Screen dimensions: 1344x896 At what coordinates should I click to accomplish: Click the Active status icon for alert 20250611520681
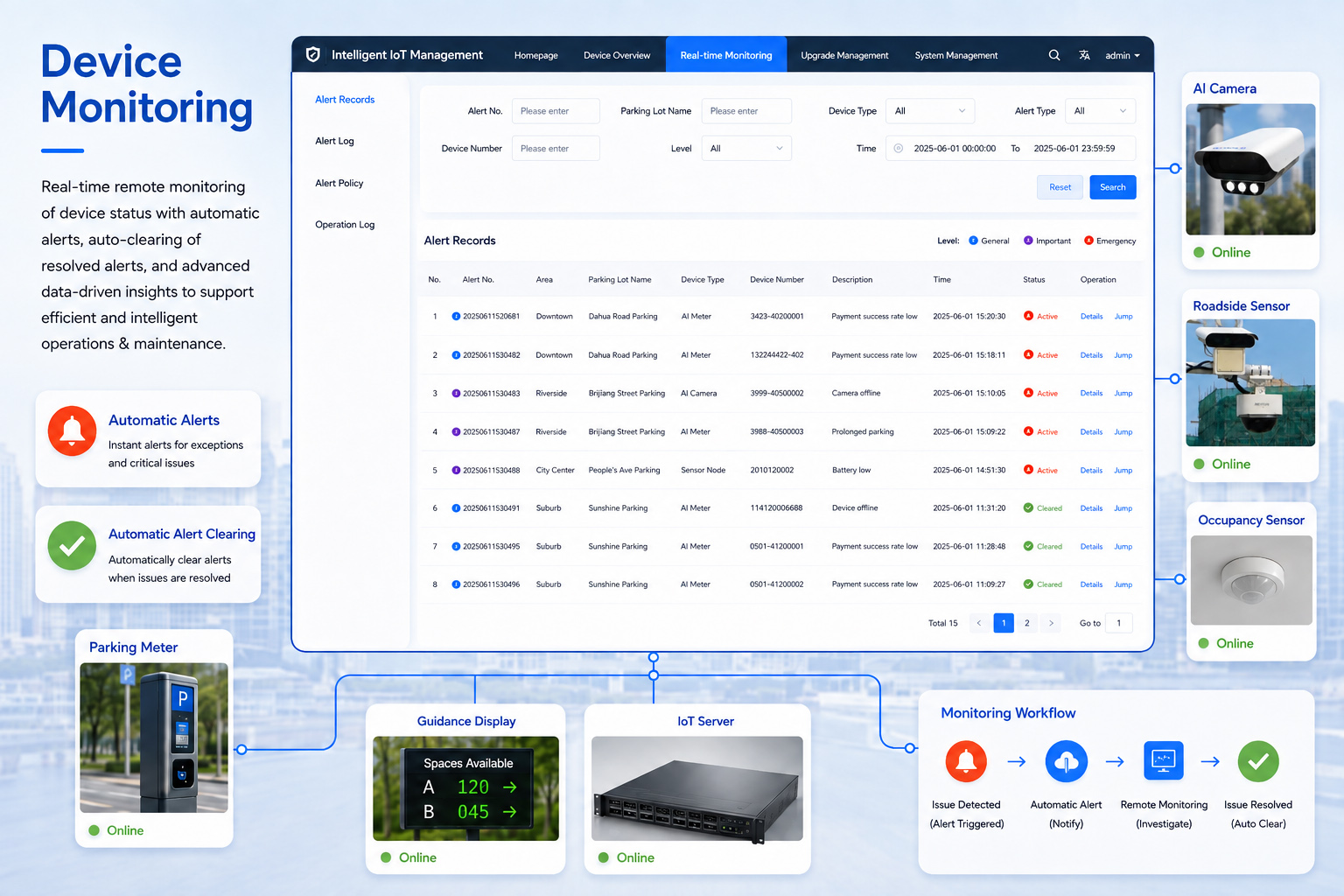(x=1028, y=316)
